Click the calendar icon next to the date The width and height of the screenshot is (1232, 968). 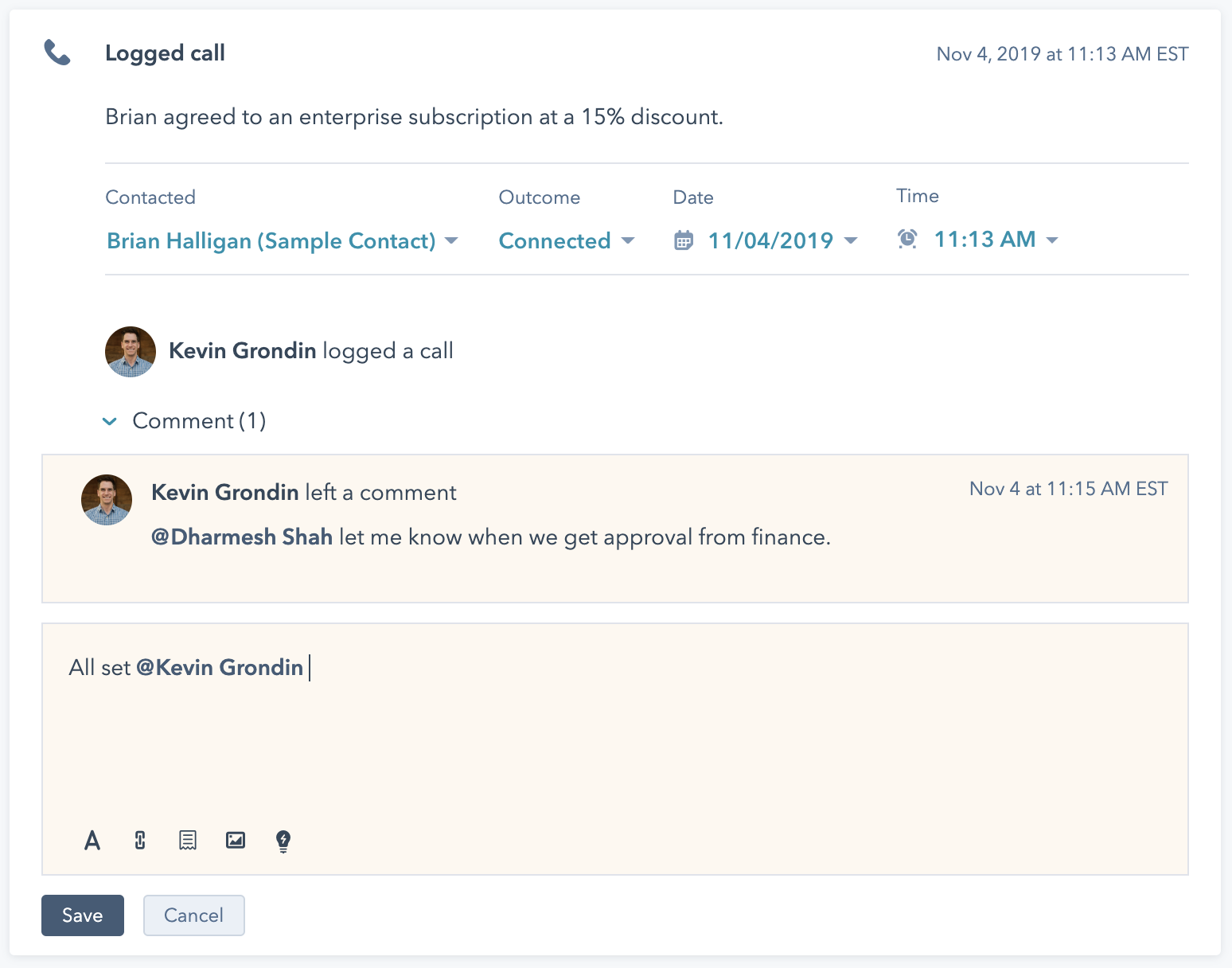click(x=684, y=240)
